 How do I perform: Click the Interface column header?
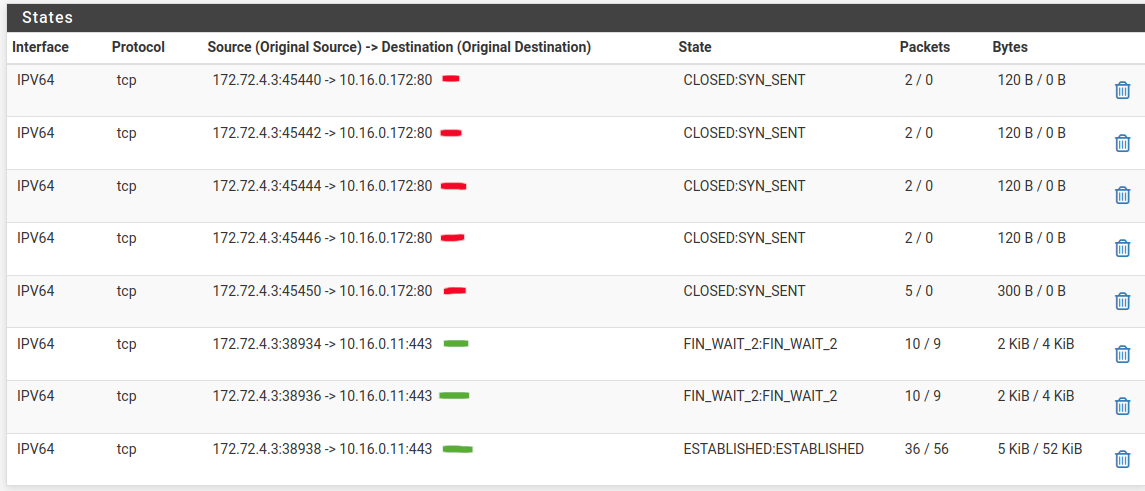coord(41,47)
